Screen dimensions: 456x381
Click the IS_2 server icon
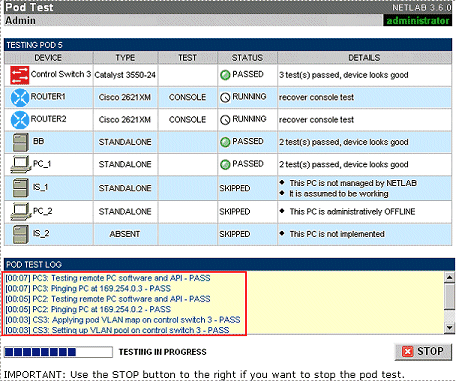(x=21, y=234)
